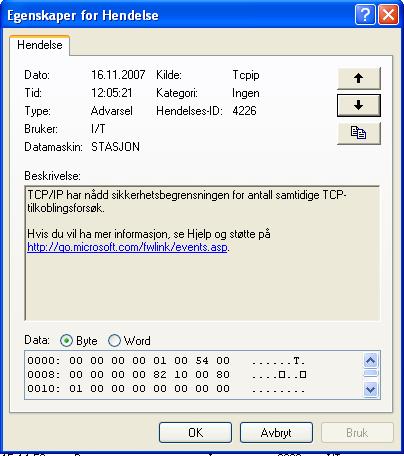The width and height of the screenshot is (404, 456).
Task: Go to previous event with up arrow
Action: pyautogui.click(x=359, y=78)
